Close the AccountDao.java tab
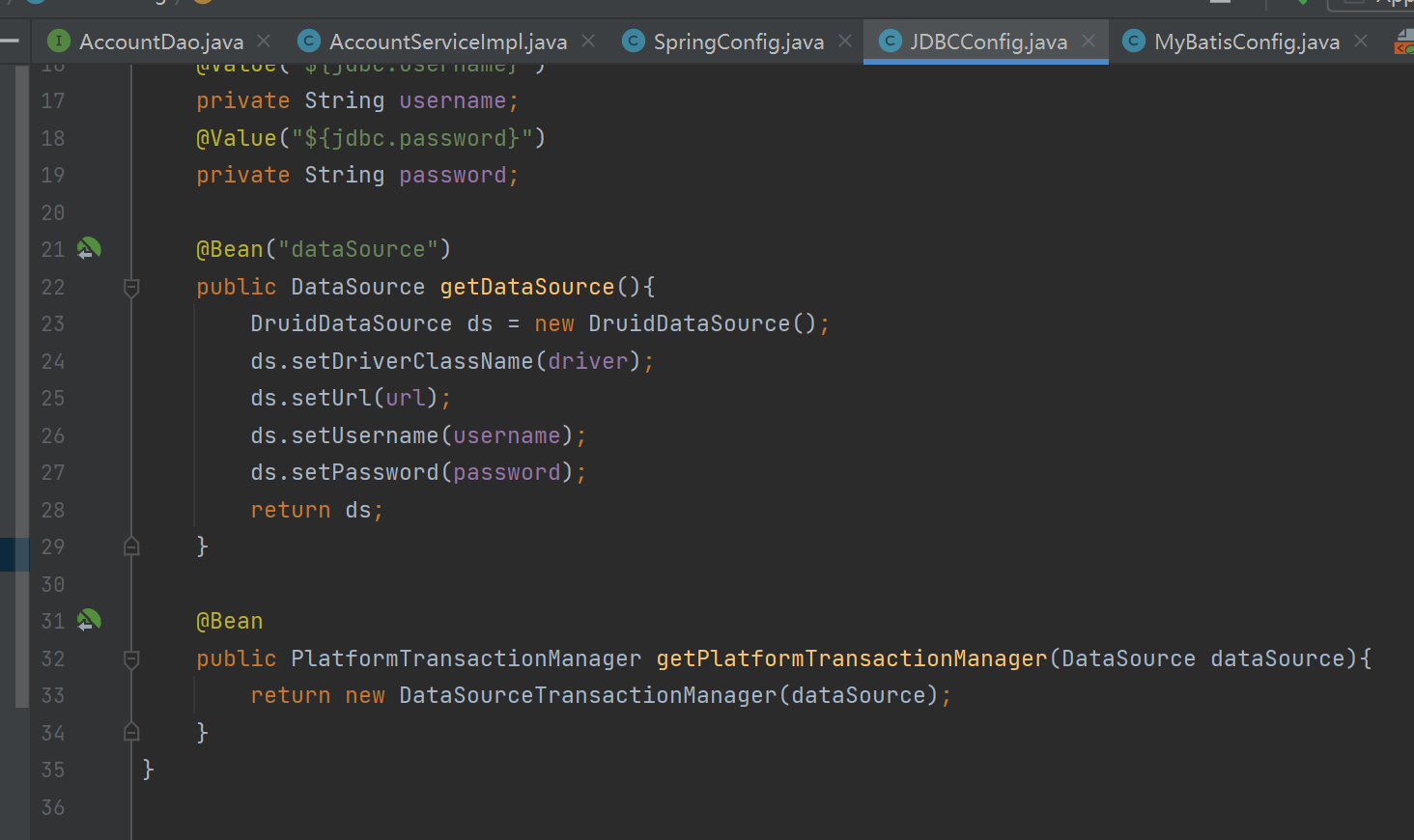1414x840 pixels. 264,41
